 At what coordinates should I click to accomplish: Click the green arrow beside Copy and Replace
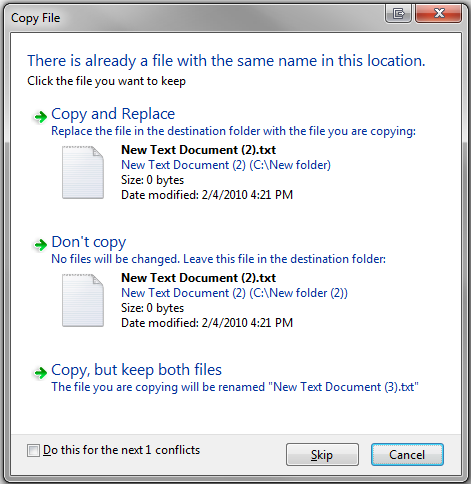(x=41, y=117)
